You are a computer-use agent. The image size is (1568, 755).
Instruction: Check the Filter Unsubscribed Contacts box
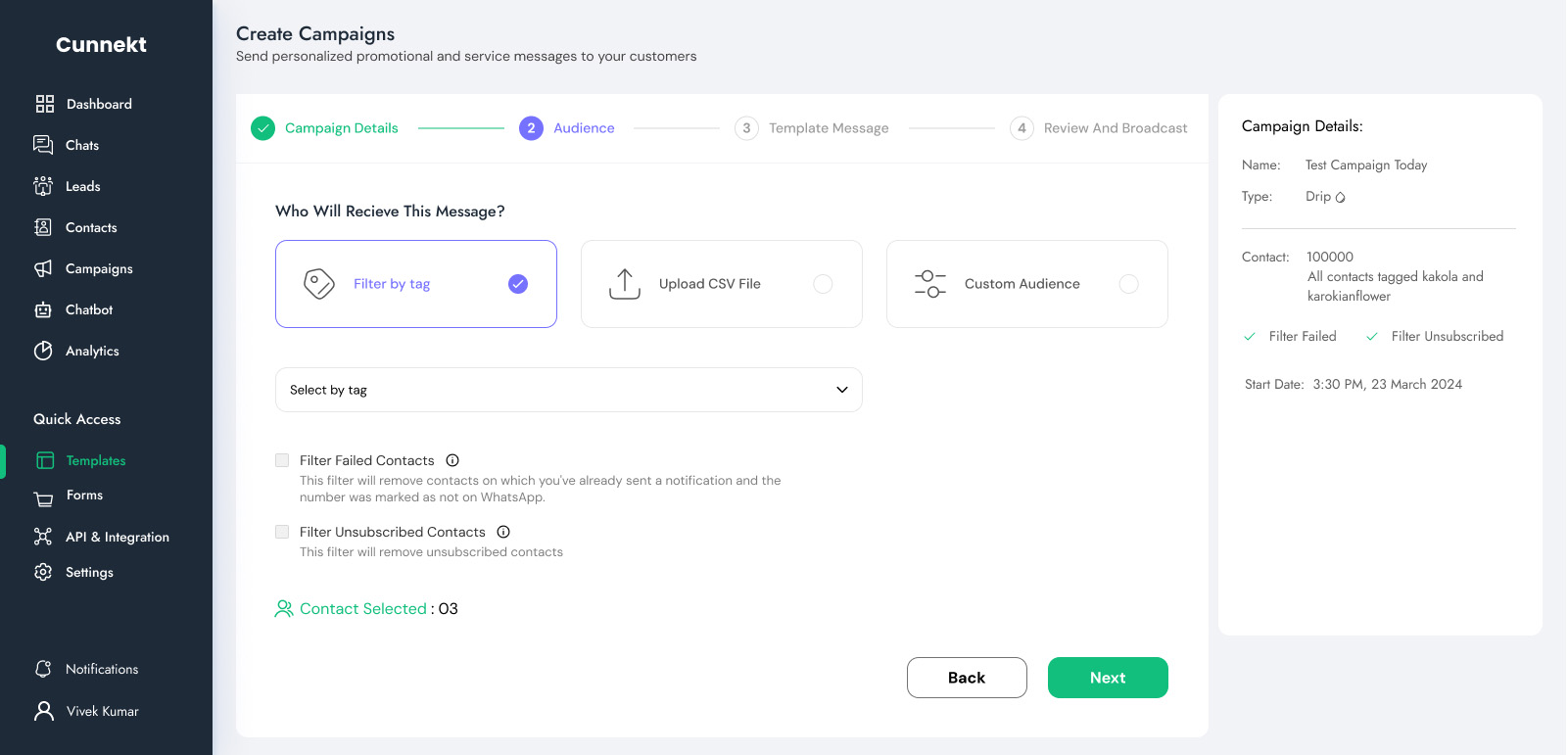point(282,532)
